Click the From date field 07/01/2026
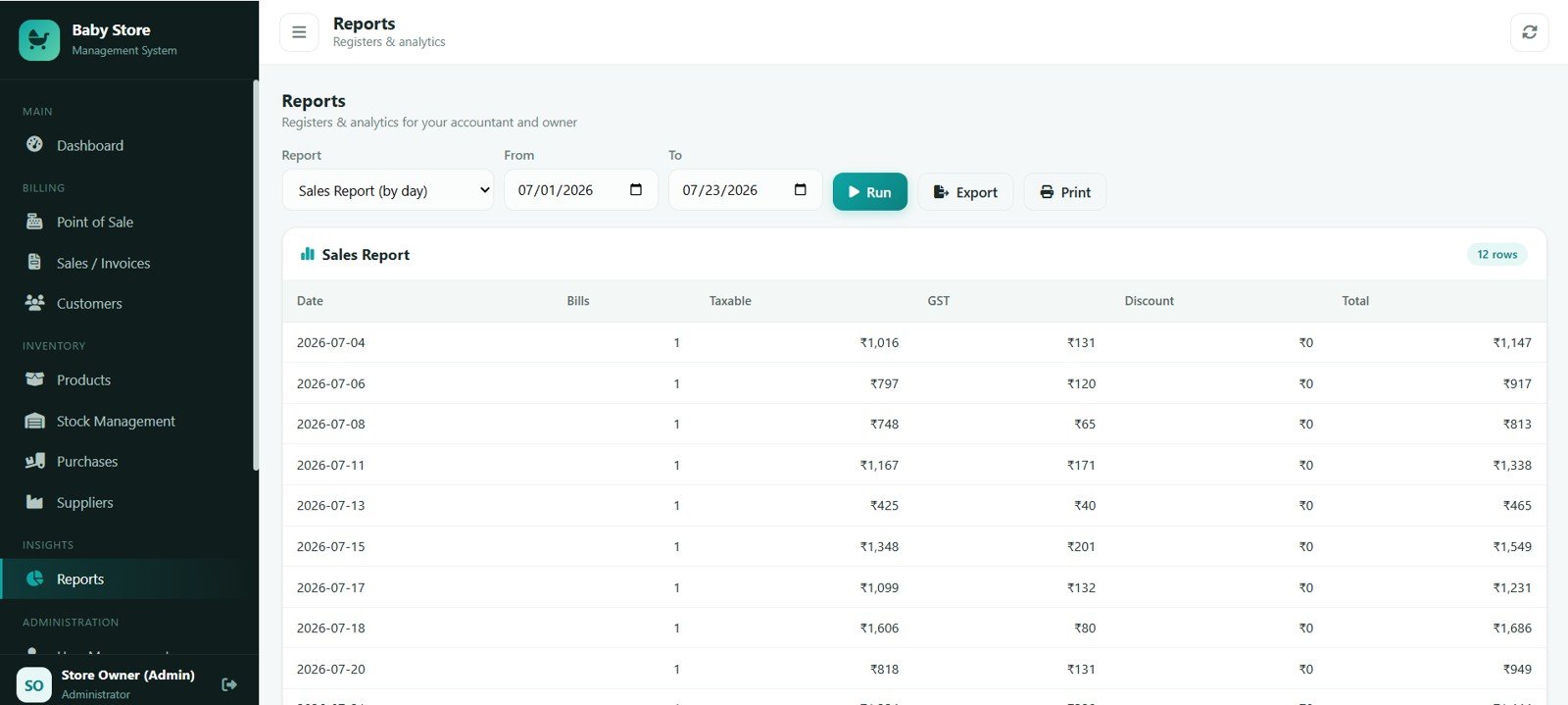Viewport: 1568px width, 705px height. [x=581, y=190]
